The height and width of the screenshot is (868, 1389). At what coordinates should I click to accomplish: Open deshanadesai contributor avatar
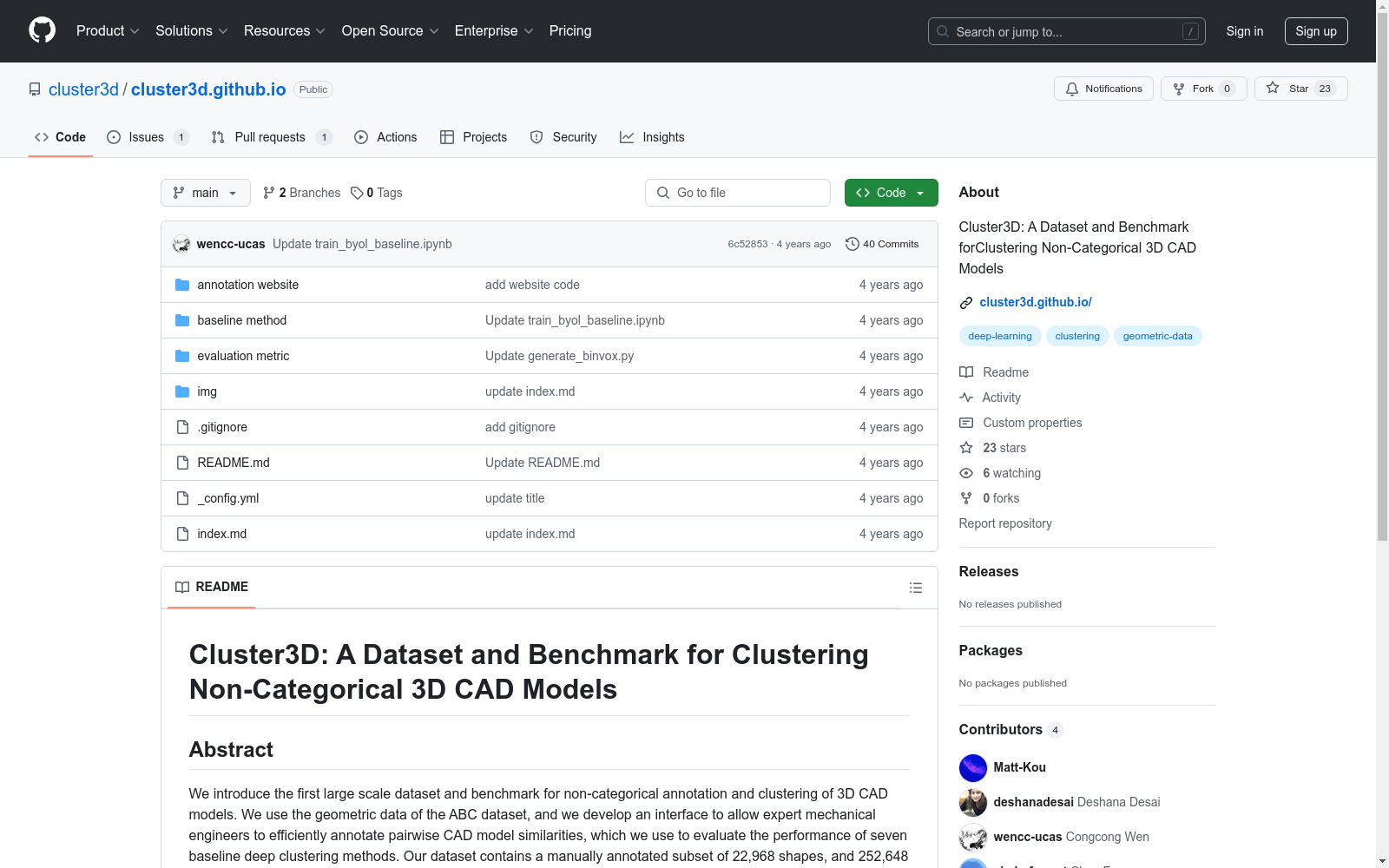click(x=973, y=802)
